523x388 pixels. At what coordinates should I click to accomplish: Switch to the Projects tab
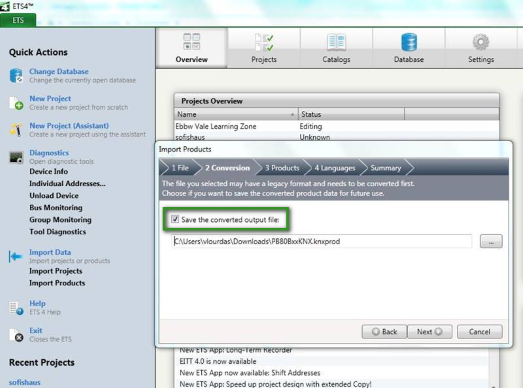[x=264, y=48]
